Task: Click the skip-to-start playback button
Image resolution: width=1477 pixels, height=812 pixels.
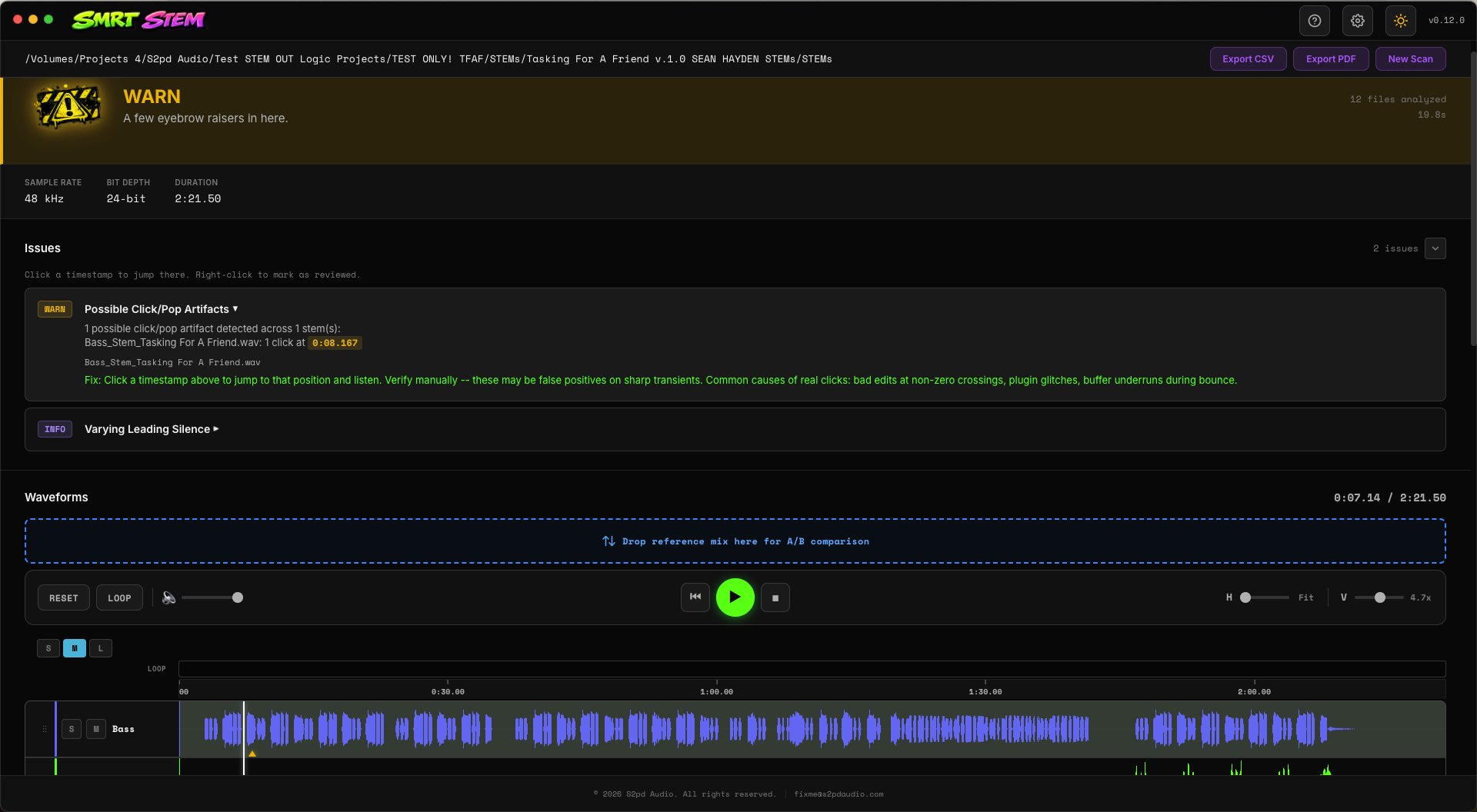Action: (695, 597)
